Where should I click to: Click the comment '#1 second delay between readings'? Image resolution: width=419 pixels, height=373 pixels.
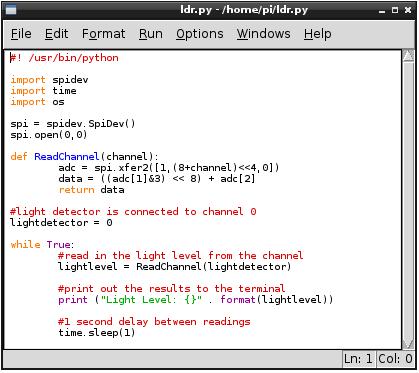(x=154, y=322)
